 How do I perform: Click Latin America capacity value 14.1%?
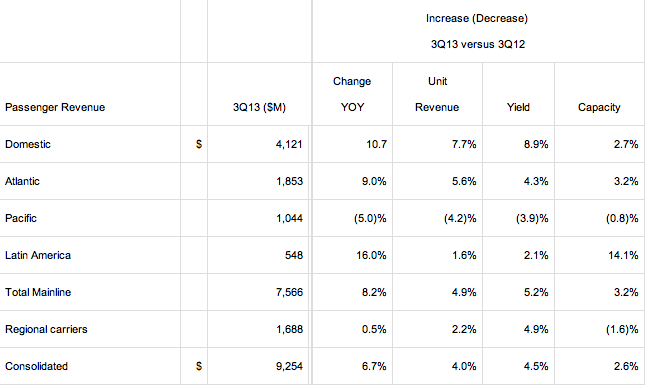(623, 255)
